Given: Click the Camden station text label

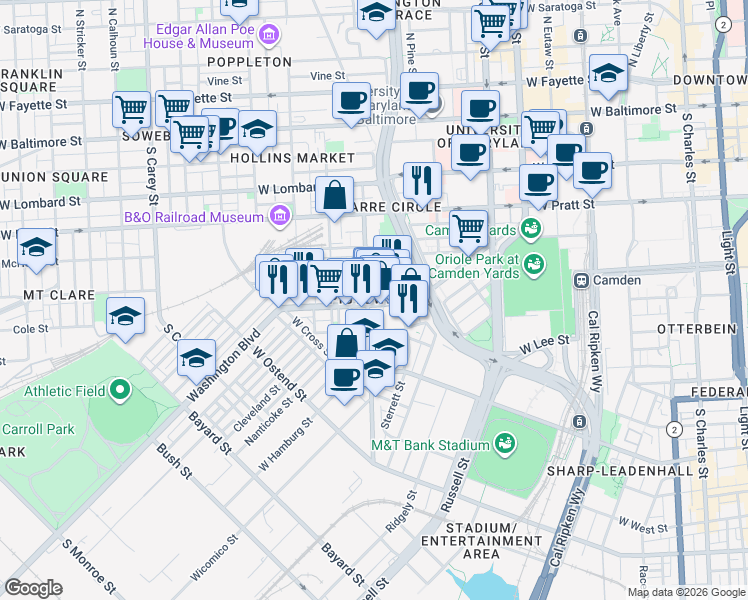Looking at the screenshot, I should coord(617,280).
